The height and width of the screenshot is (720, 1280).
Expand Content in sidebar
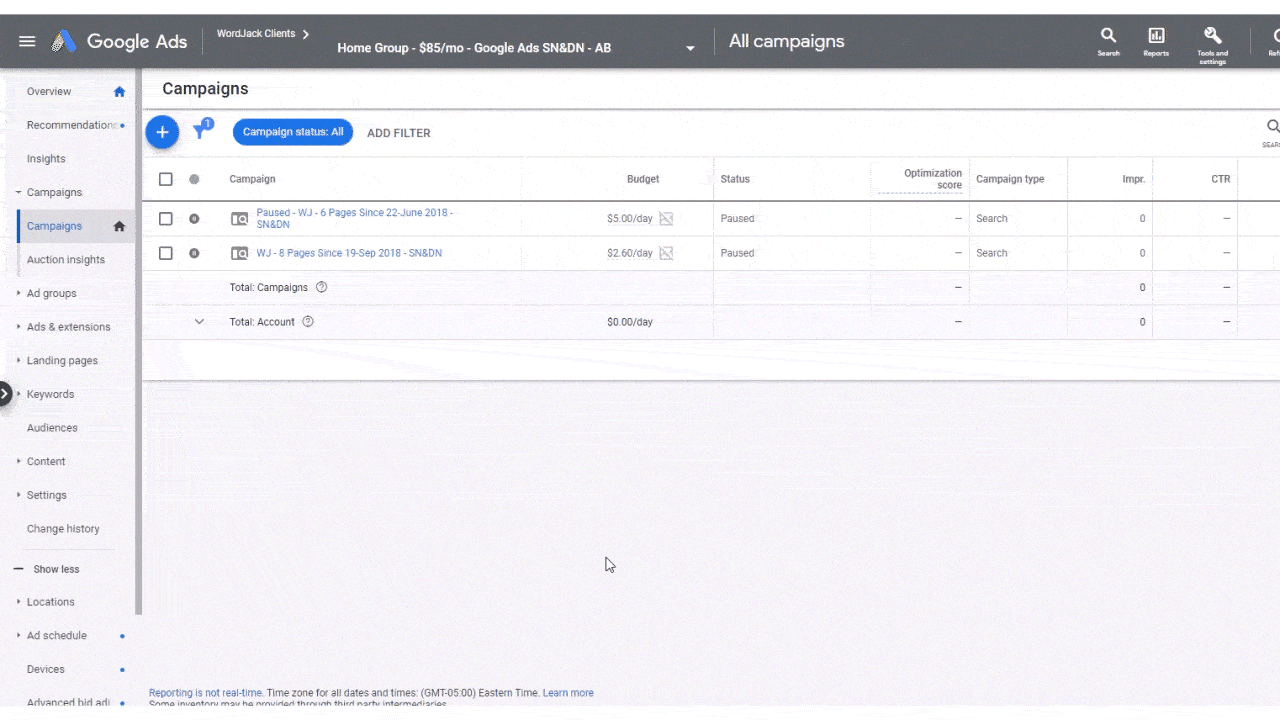[18, 461]
